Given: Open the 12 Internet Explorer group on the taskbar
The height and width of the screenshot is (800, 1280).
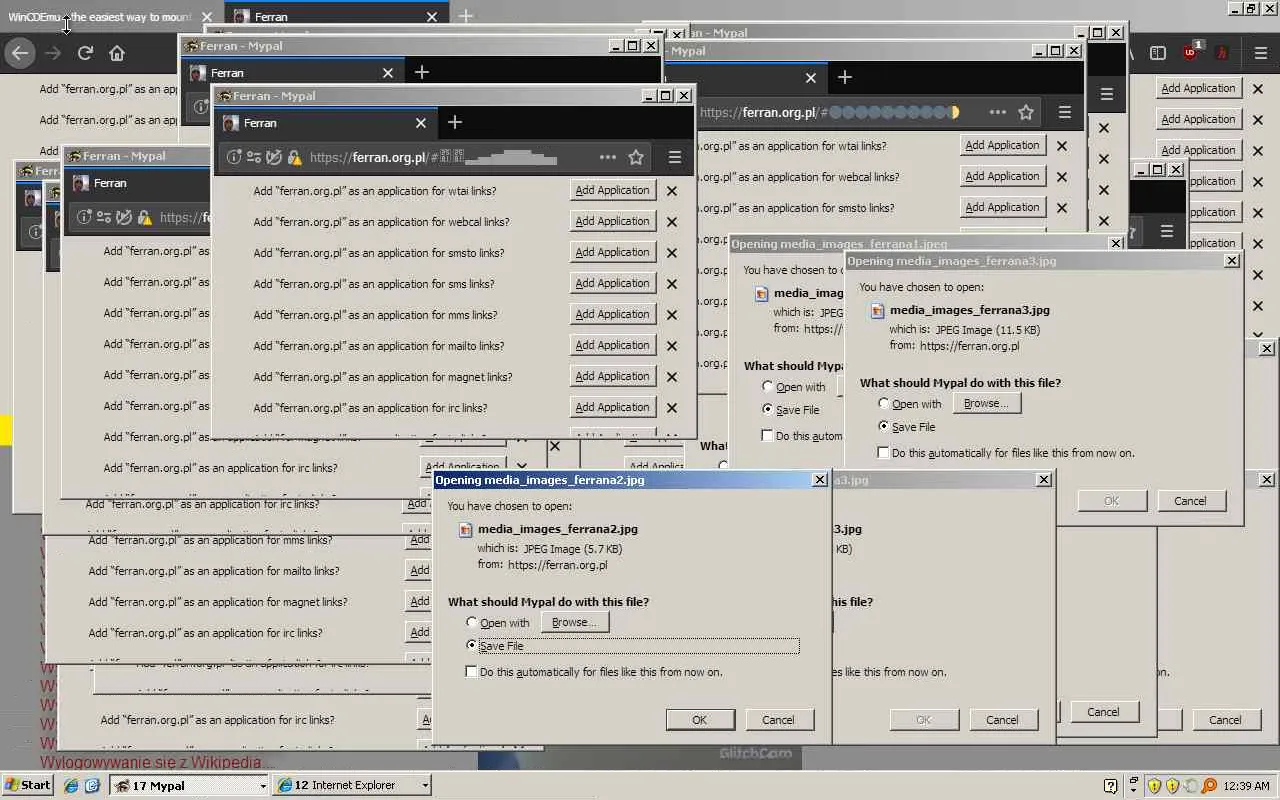Looking at the screenshot, I should pyautogui.click(x=353, y=785).
